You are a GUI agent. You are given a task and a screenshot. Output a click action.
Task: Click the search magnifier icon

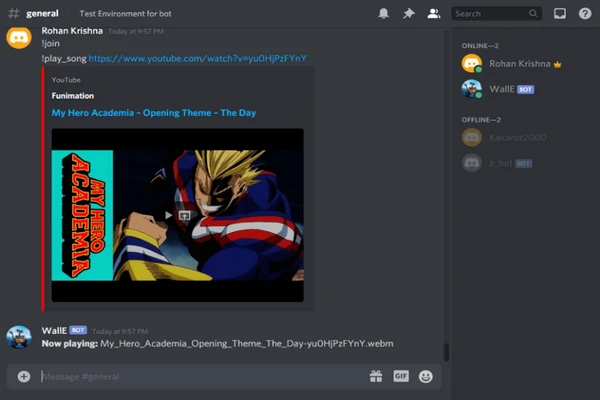(x=533, y=13)
